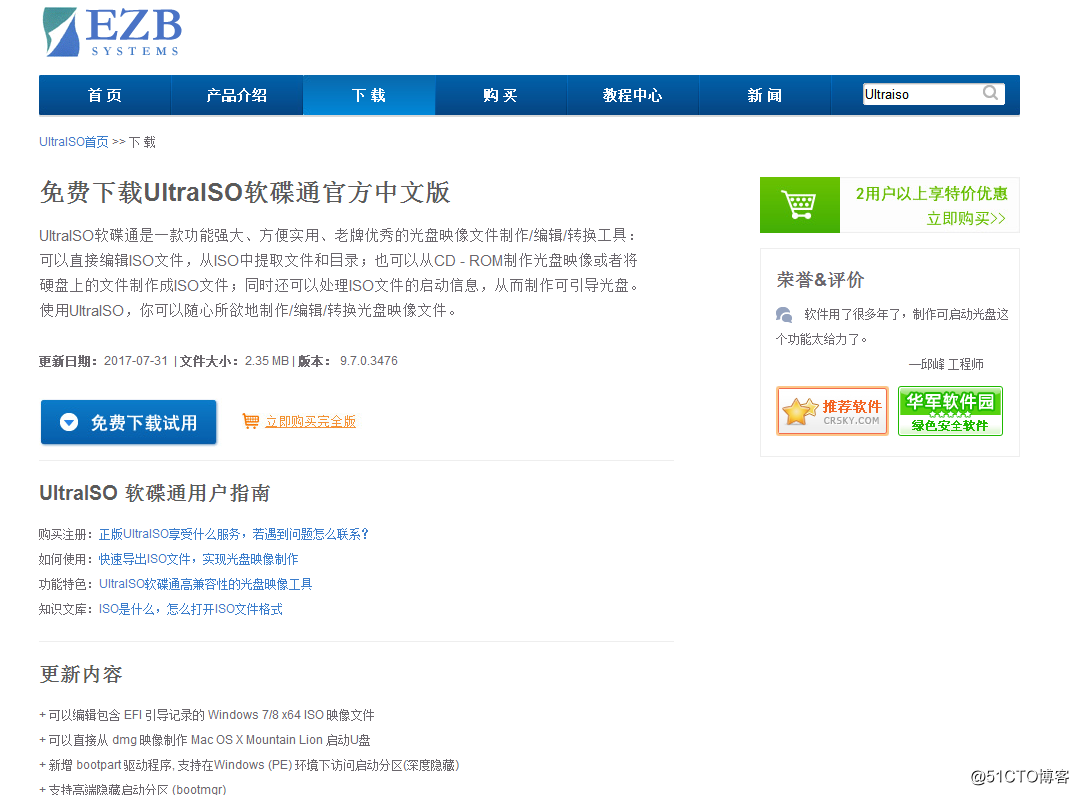This screenshot has height=795, width=1079.
Task: Click the UltraISO首页 breadcrumb link
Action: (74, 142)
